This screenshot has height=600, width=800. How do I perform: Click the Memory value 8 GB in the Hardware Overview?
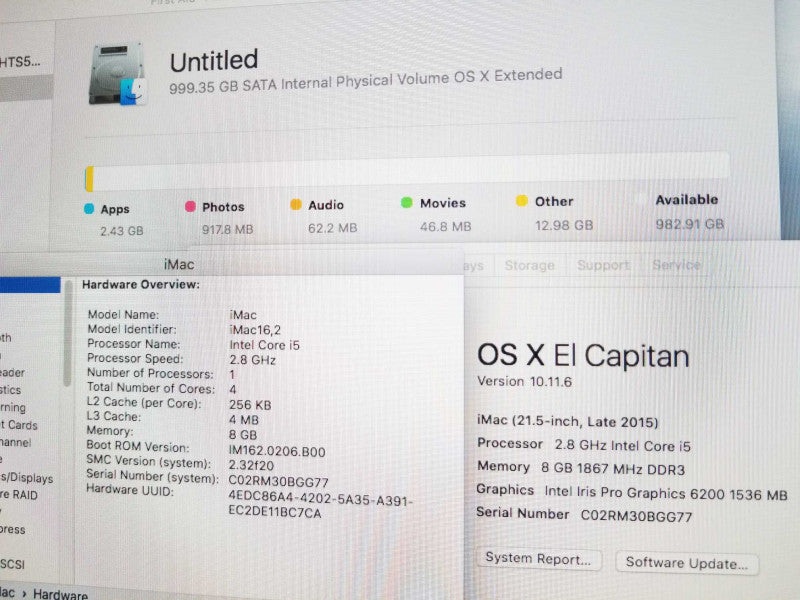tap(243, 435)
